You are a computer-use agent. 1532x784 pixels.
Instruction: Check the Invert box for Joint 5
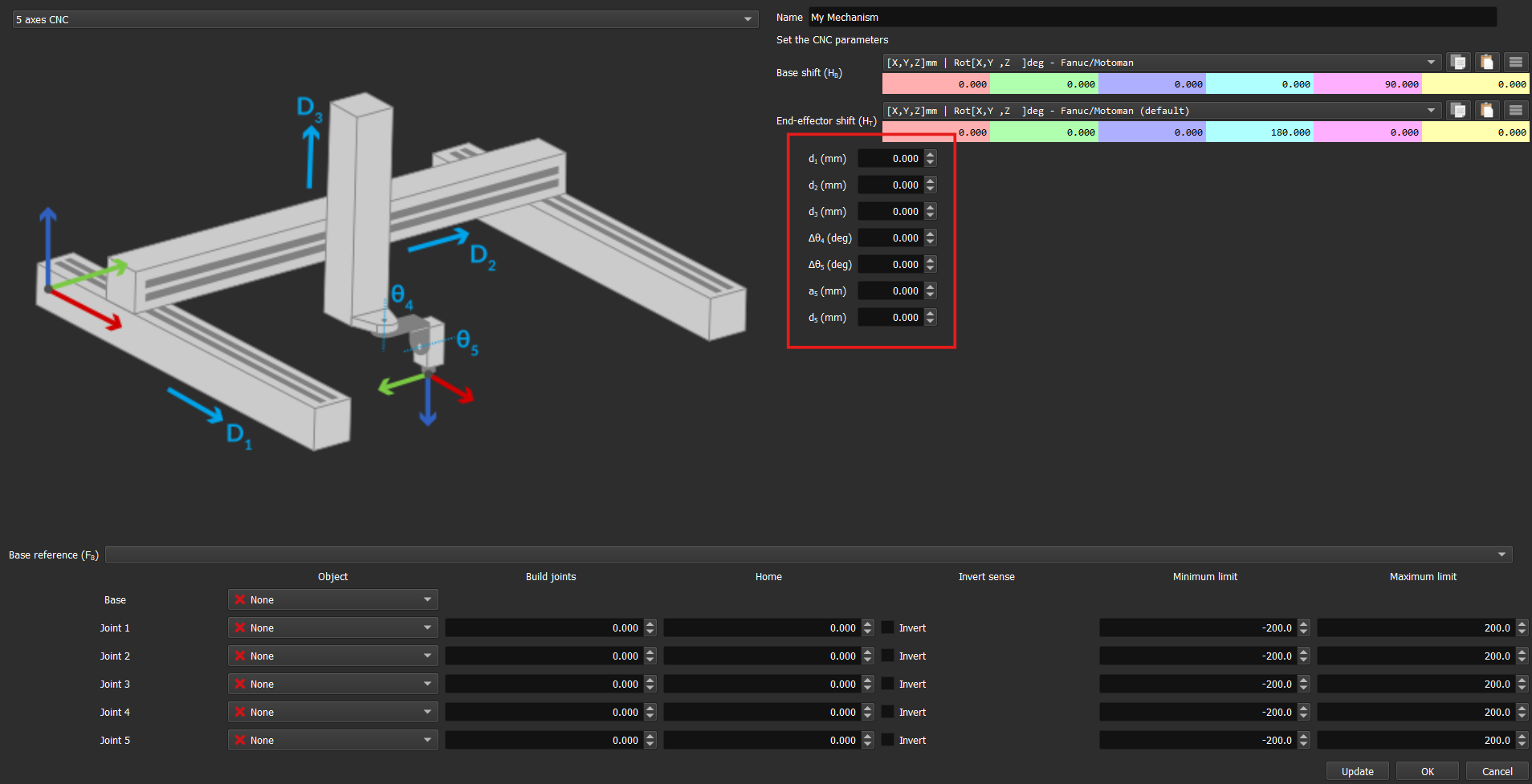click(888, 740)
